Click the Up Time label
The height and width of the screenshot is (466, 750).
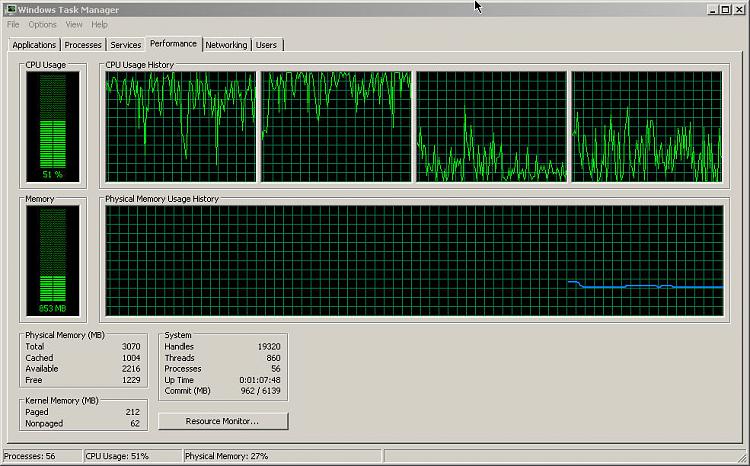[179, 380]
